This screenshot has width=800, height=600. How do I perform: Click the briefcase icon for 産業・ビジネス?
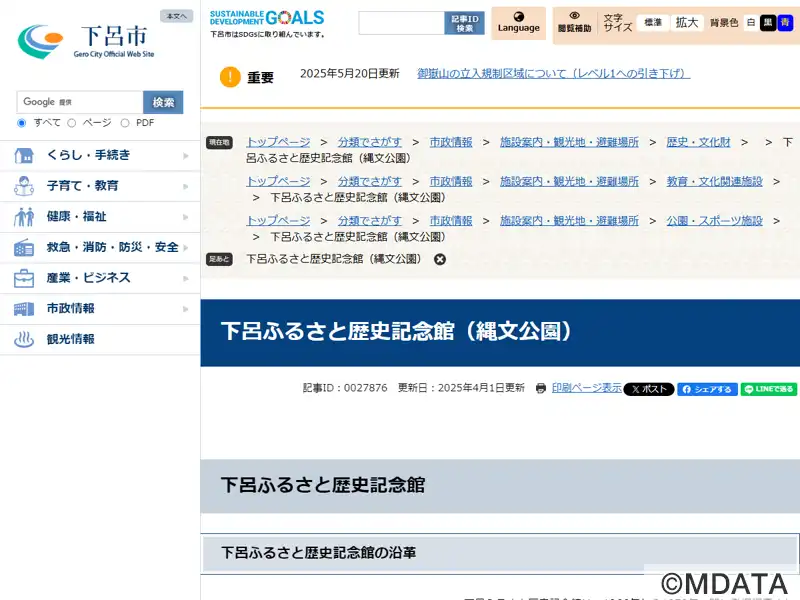click(x=23, y=278)
